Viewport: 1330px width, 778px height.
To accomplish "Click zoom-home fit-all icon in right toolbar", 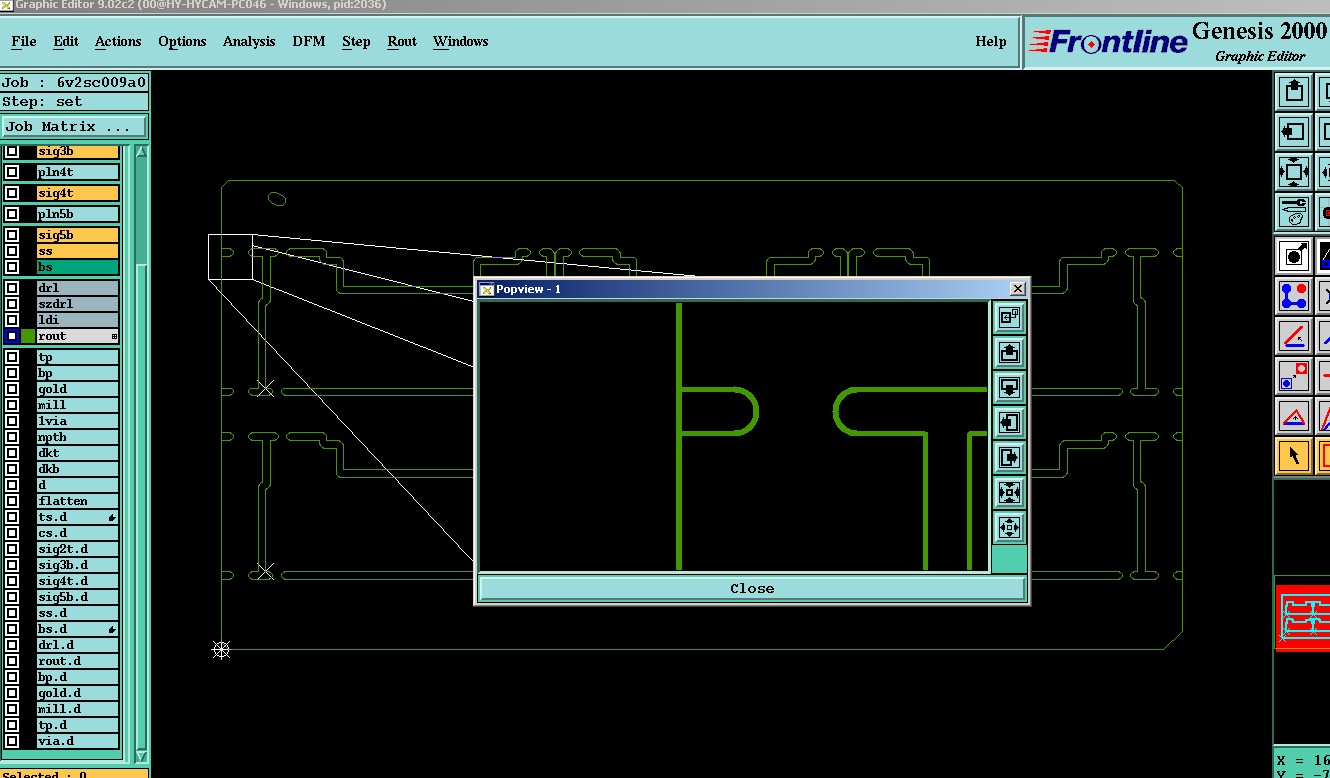I will (1294, 171).
